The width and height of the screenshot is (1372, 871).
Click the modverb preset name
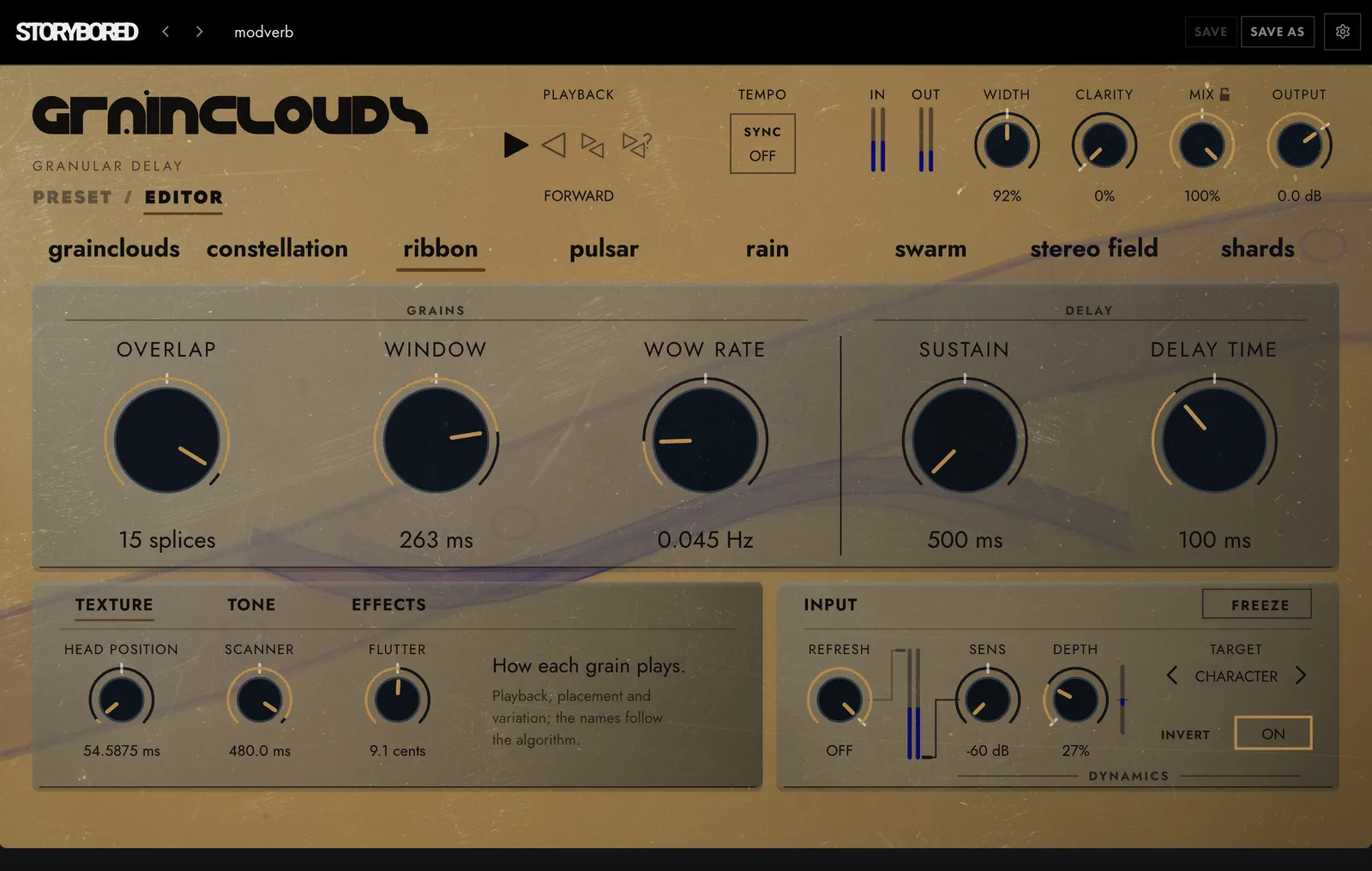264,32
